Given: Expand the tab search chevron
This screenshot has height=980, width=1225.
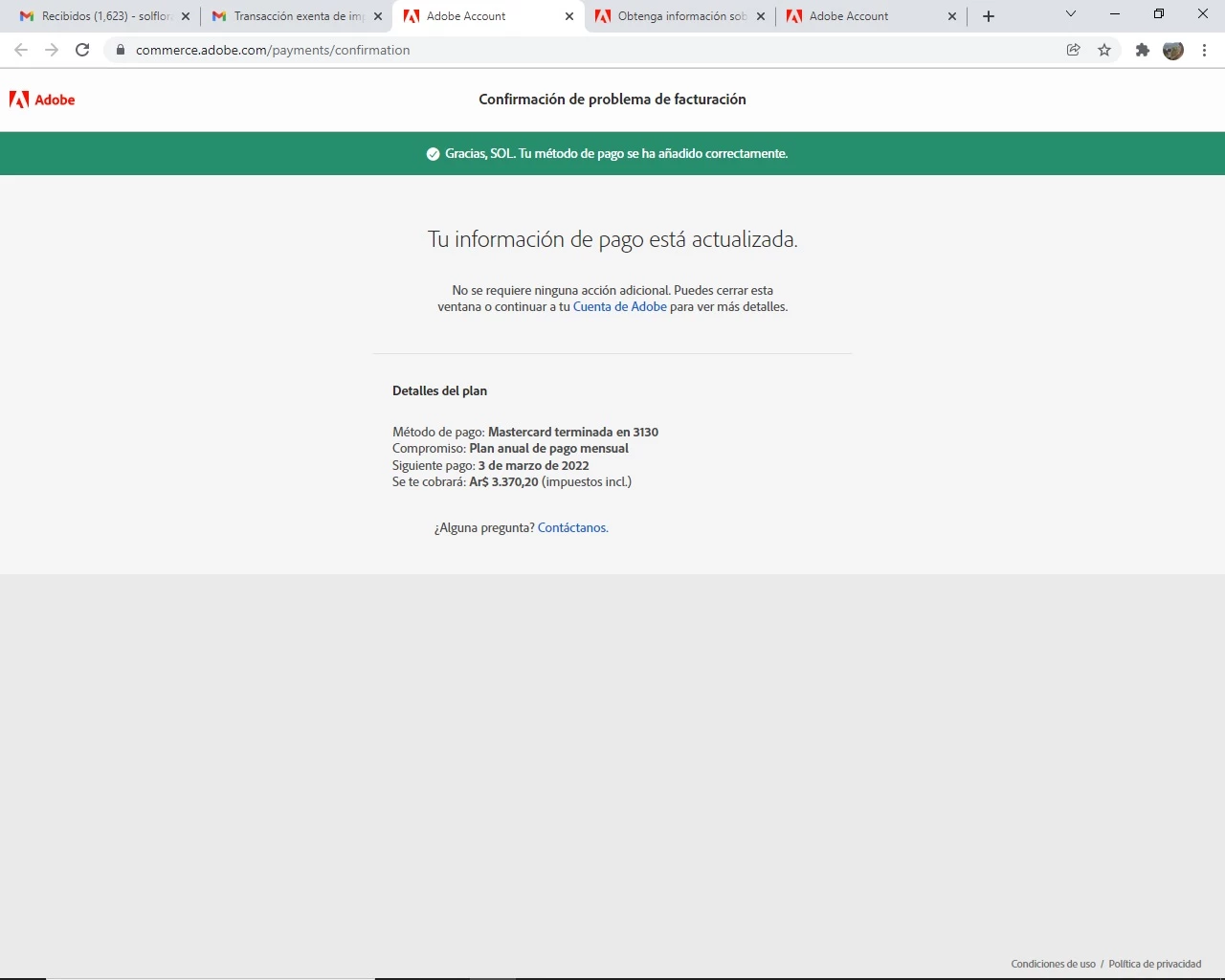Looking at the screenshot, I should pyautogui.click(x=1071, y=14).
